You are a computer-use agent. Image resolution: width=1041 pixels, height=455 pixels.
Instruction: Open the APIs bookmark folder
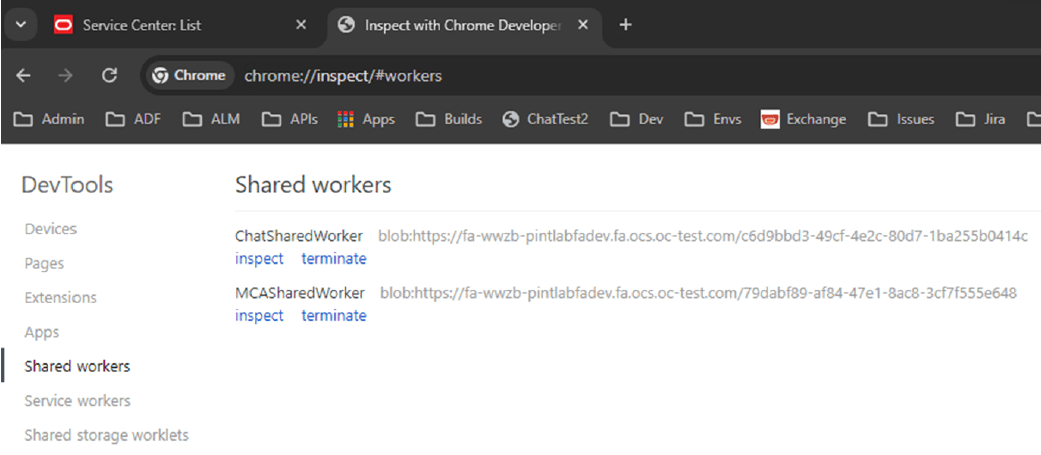coord(290,120)
